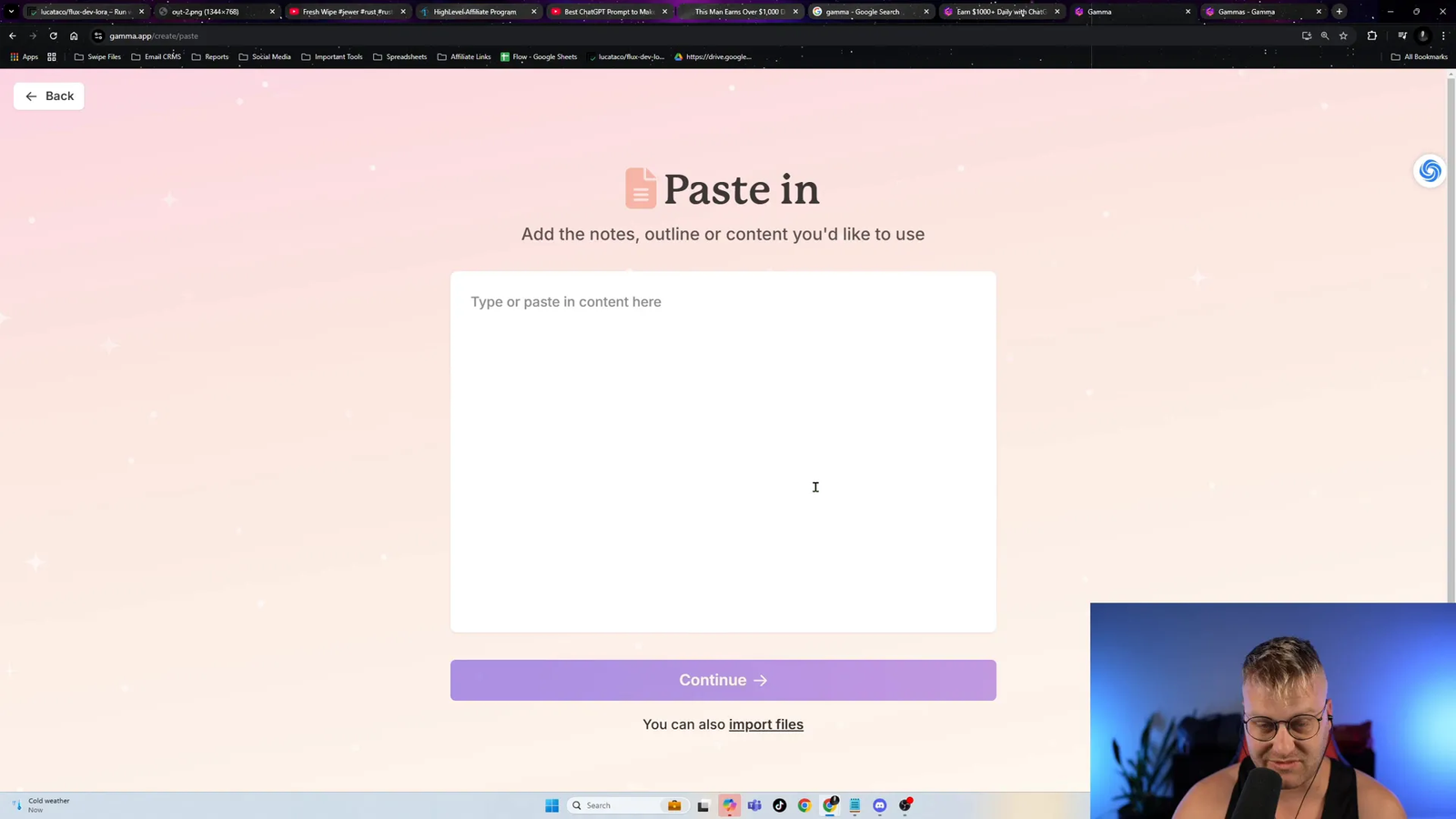The image size is (1456, 819).
Task: Open Important Tools bookmark folder
Action: tap(332, 56)
